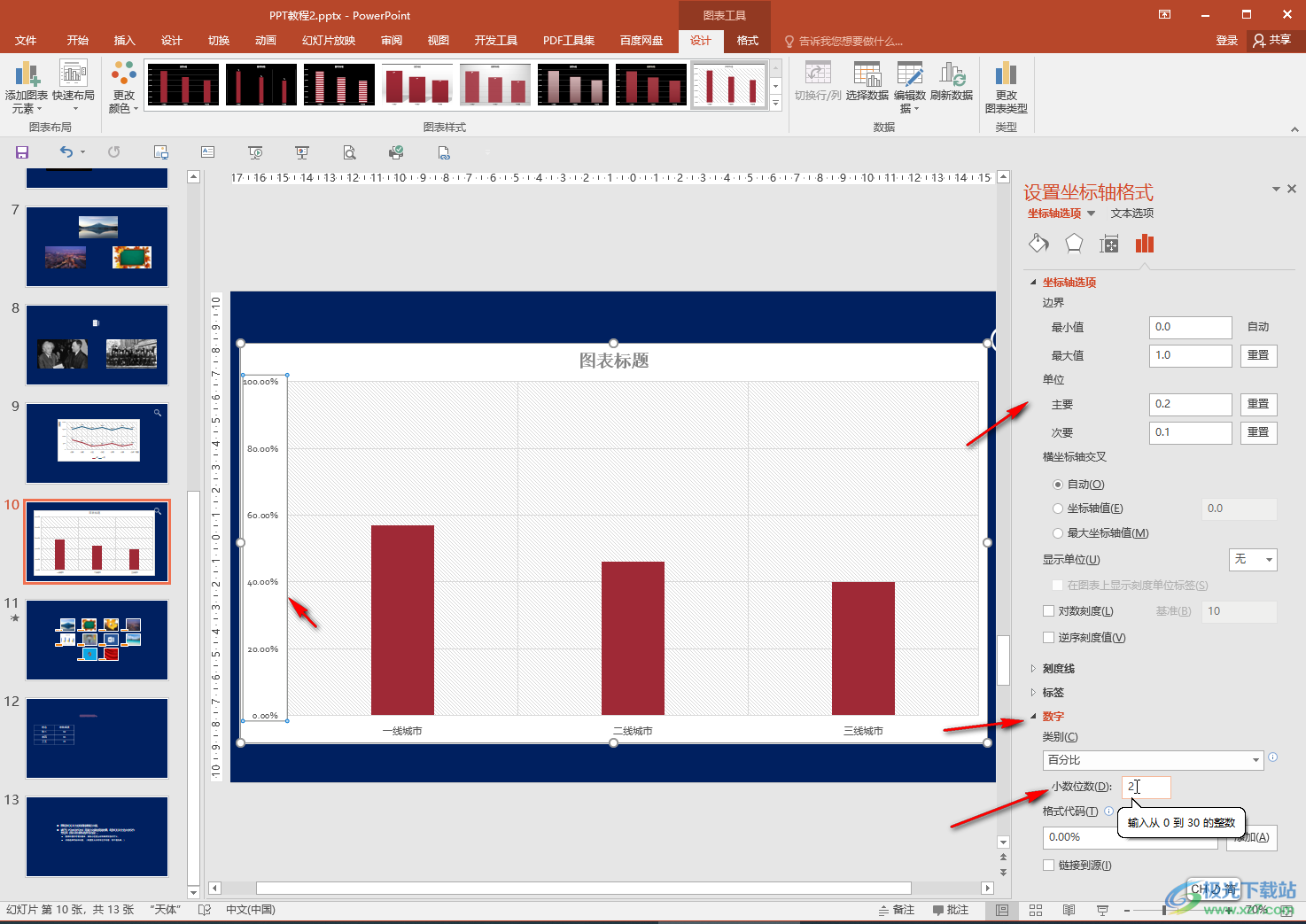The width and height of the screenshot is (1306, 924).
Task: Switch to the 文本选项 tab in pane
Action: (x=1132, y=214)
